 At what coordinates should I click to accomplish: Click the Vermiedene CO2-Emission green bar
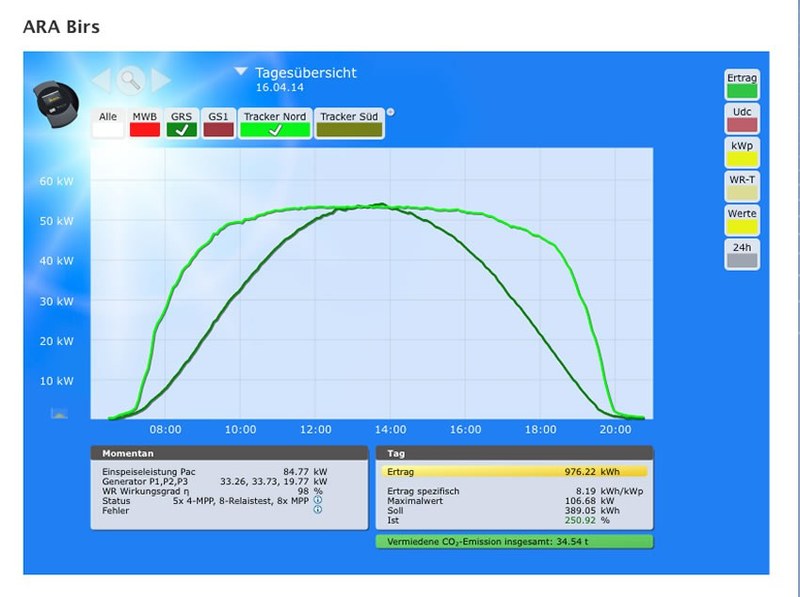(x=514, y=541)
